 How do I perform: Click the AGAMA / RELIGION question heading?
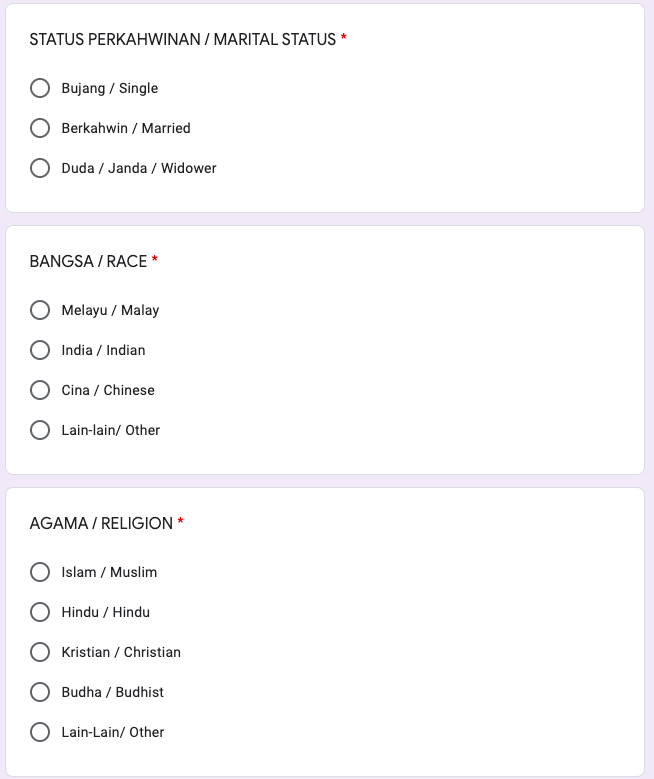(x=101, y=523)
